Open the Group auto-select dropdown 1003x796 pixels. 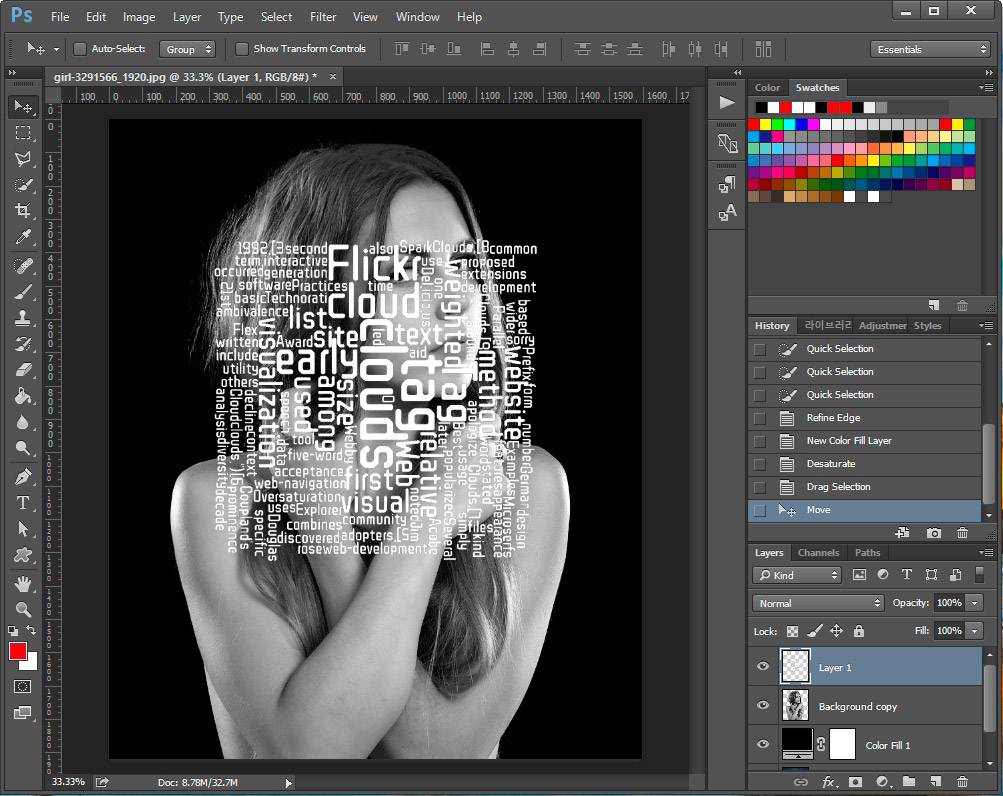pyautogui.click(x=188, y=49)
